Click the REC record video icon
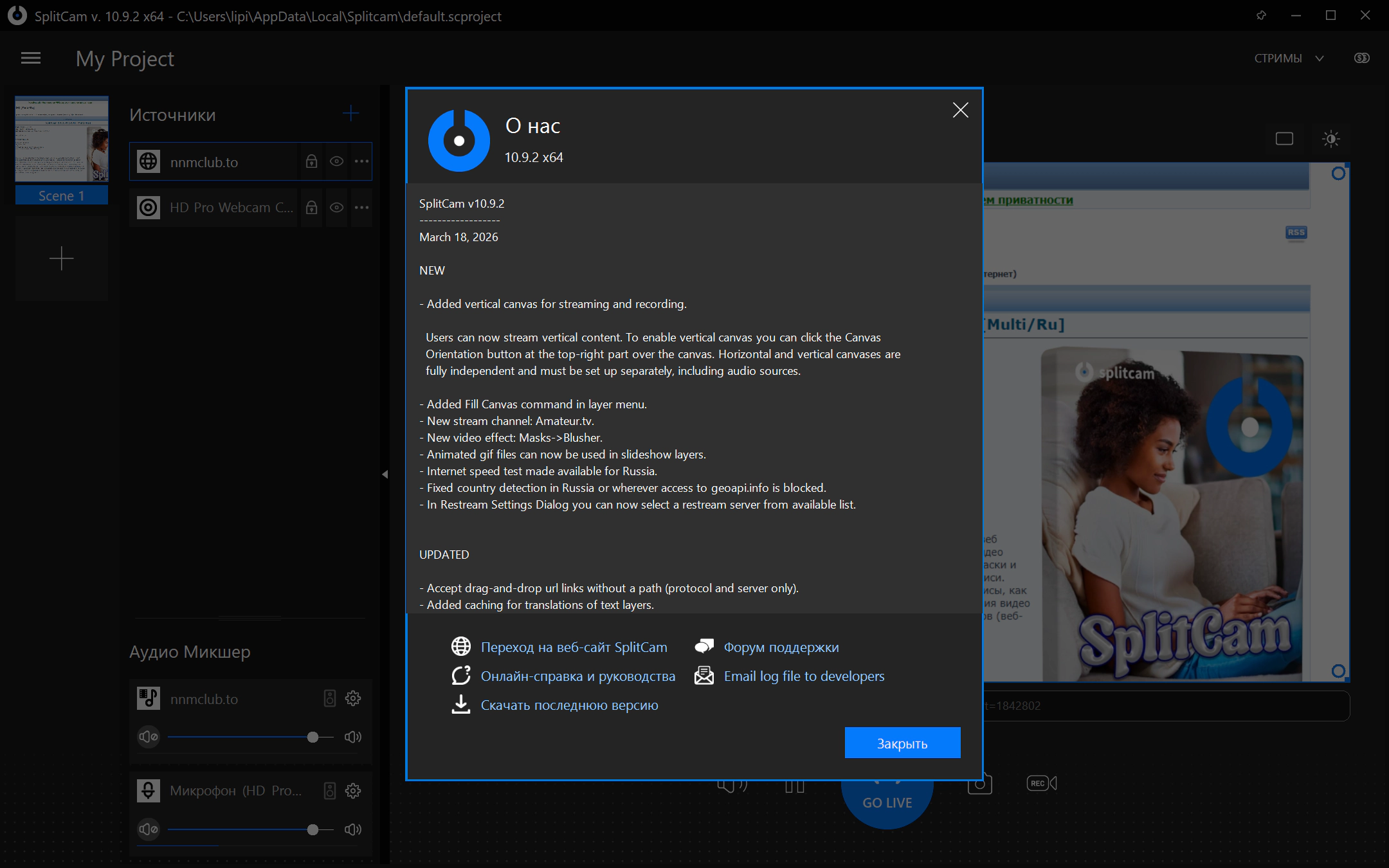 click(1041, 783)
